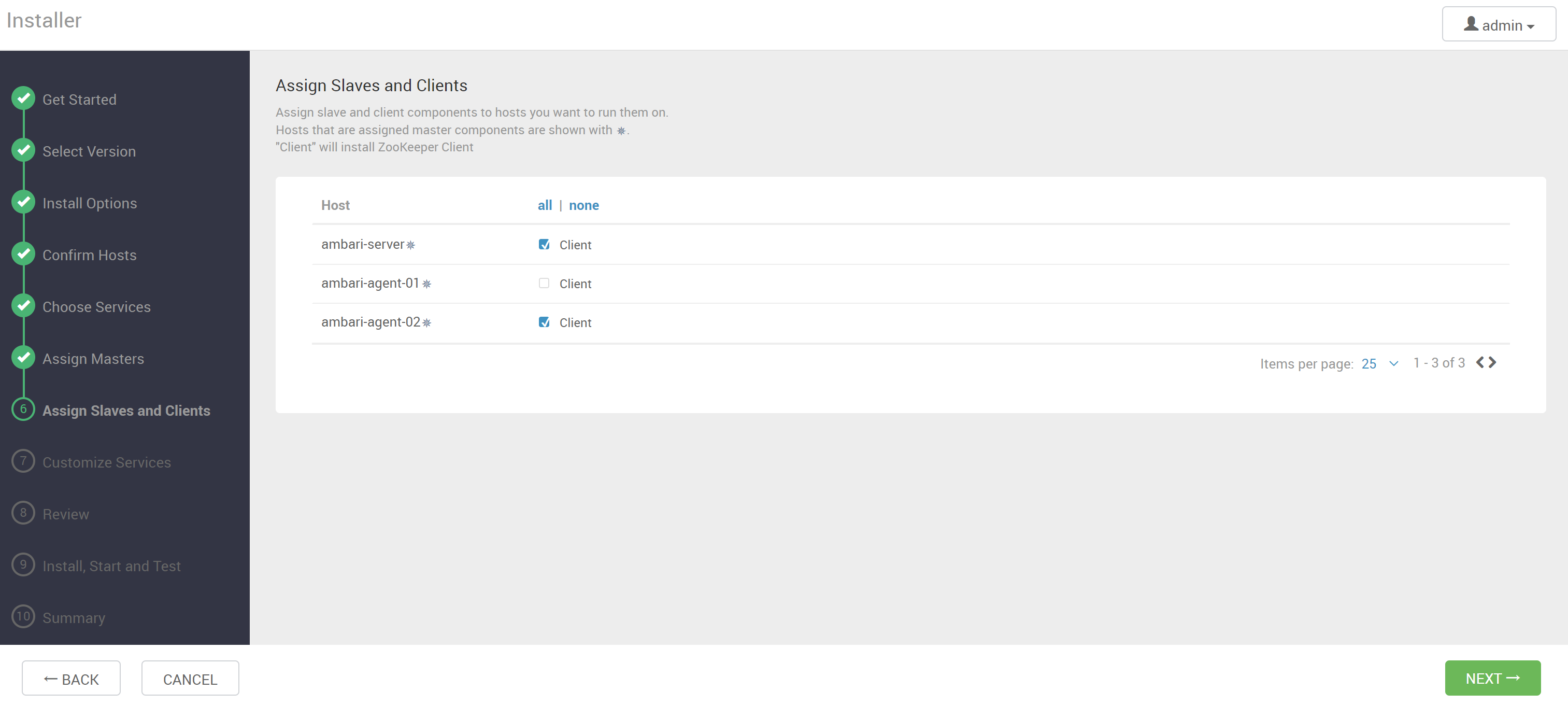Click the step 6 circle icon
Image resolution: width=1568 pixels, height=706 pixels.
pyautogui.click(x=23, y=410)
